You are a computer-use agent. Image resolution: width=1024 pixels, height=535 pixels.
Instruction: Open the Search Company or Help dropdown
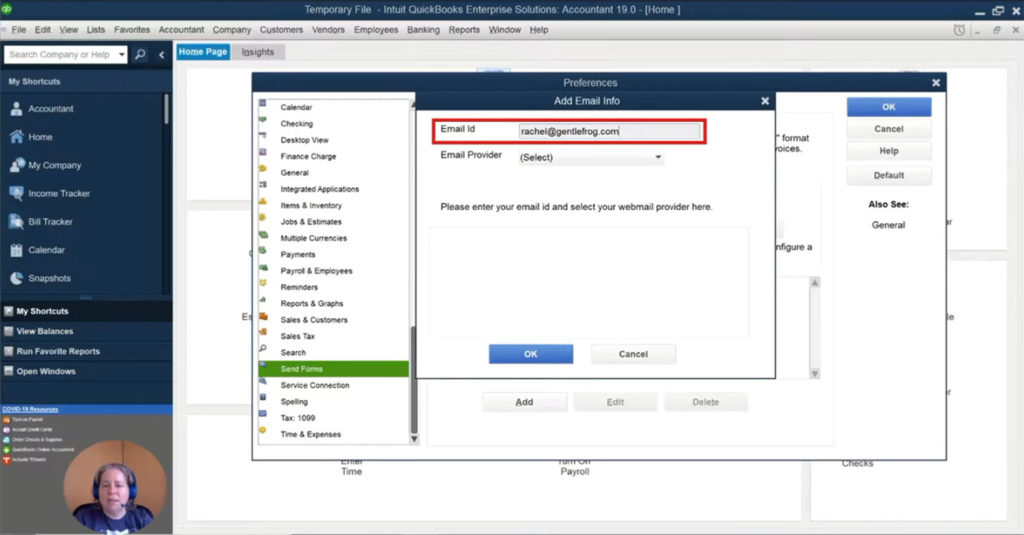[x=122, y=55]
